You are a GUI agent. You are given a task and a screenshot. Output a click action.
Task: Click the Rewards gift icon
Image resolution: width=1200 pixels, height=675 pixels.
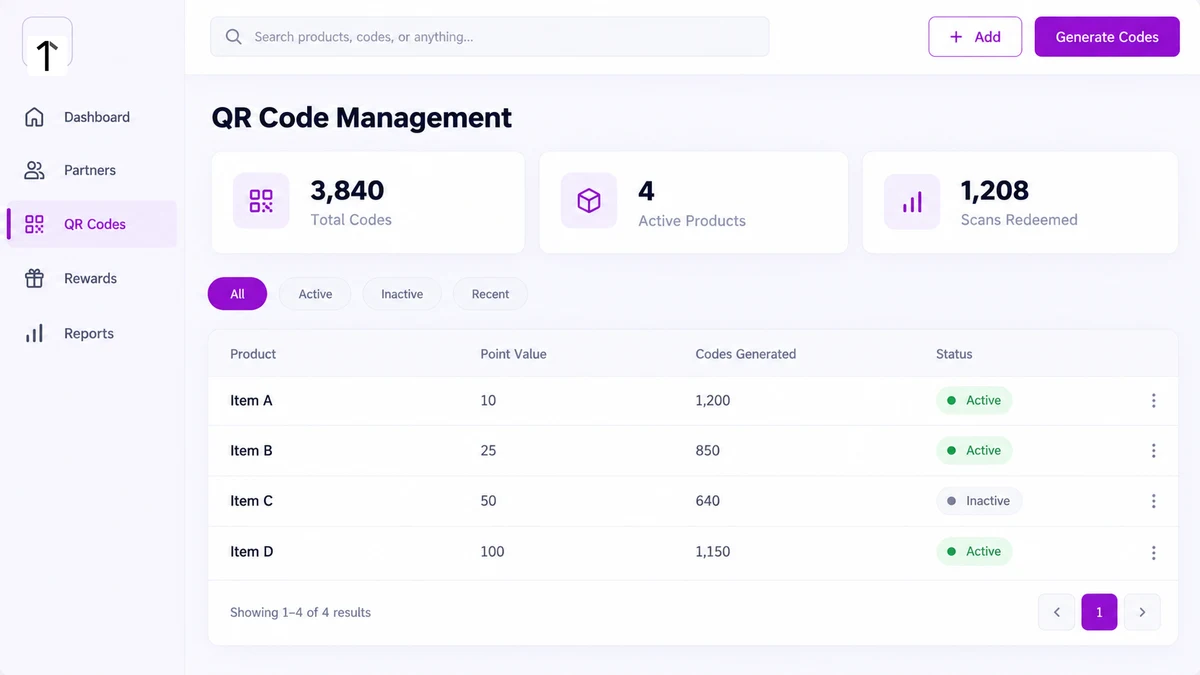(x=34, y=279)
